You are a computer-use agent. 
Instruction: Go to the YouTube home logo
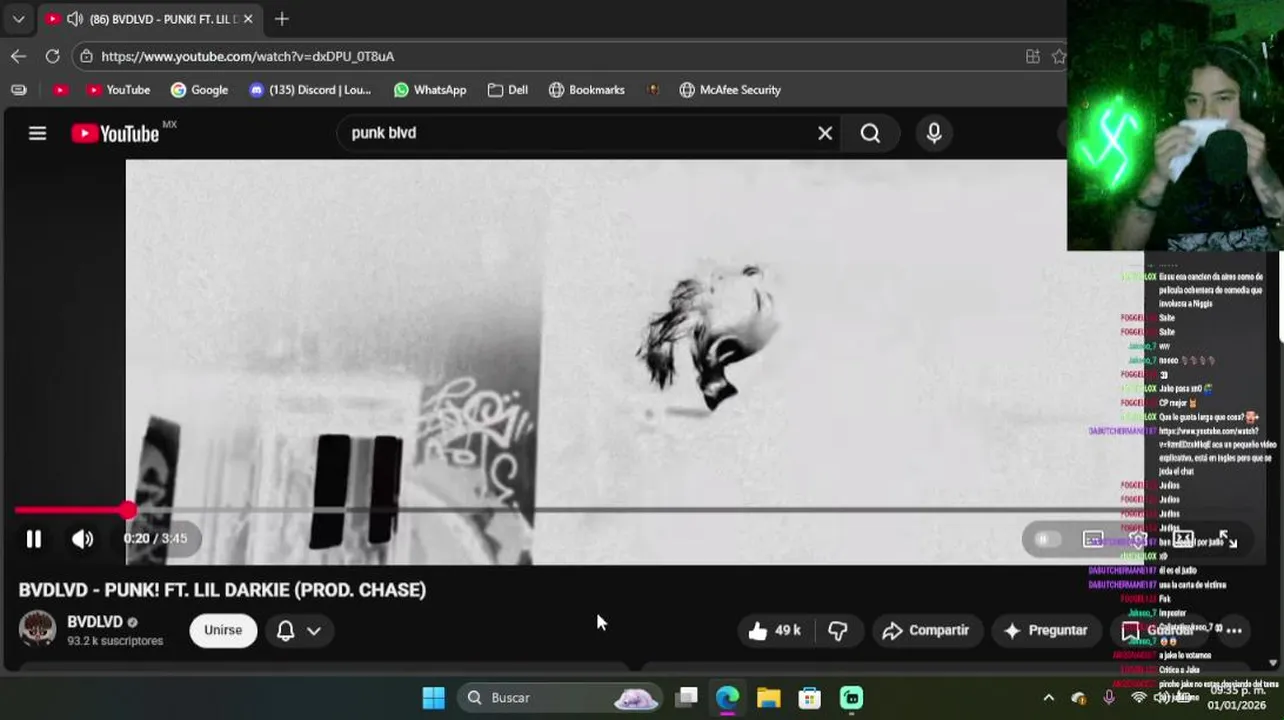(x=115, y=133)
